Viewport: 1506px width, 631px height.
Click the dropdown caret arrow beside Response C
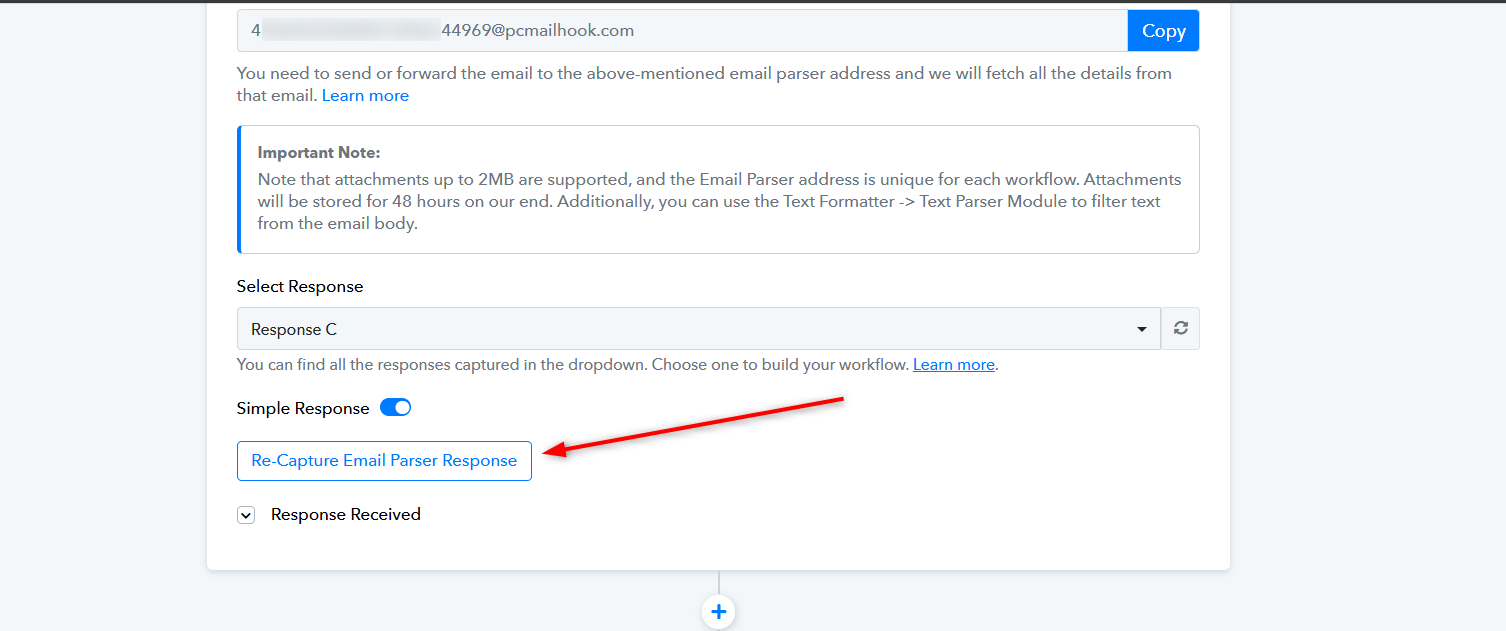coord(1142,330)
